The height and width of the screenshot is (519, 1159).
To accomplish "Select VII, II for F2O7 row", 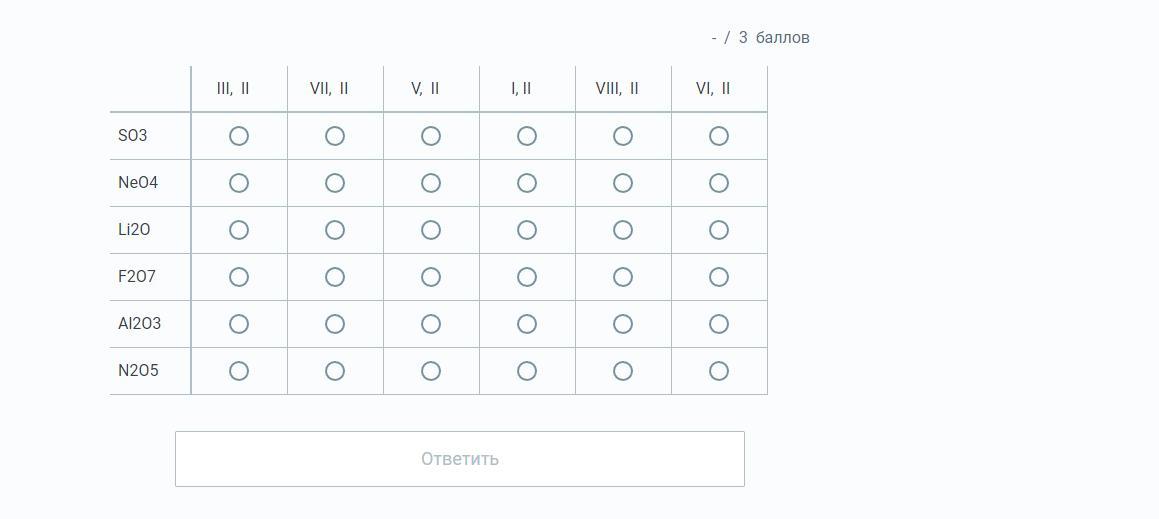I will (335, 277).
